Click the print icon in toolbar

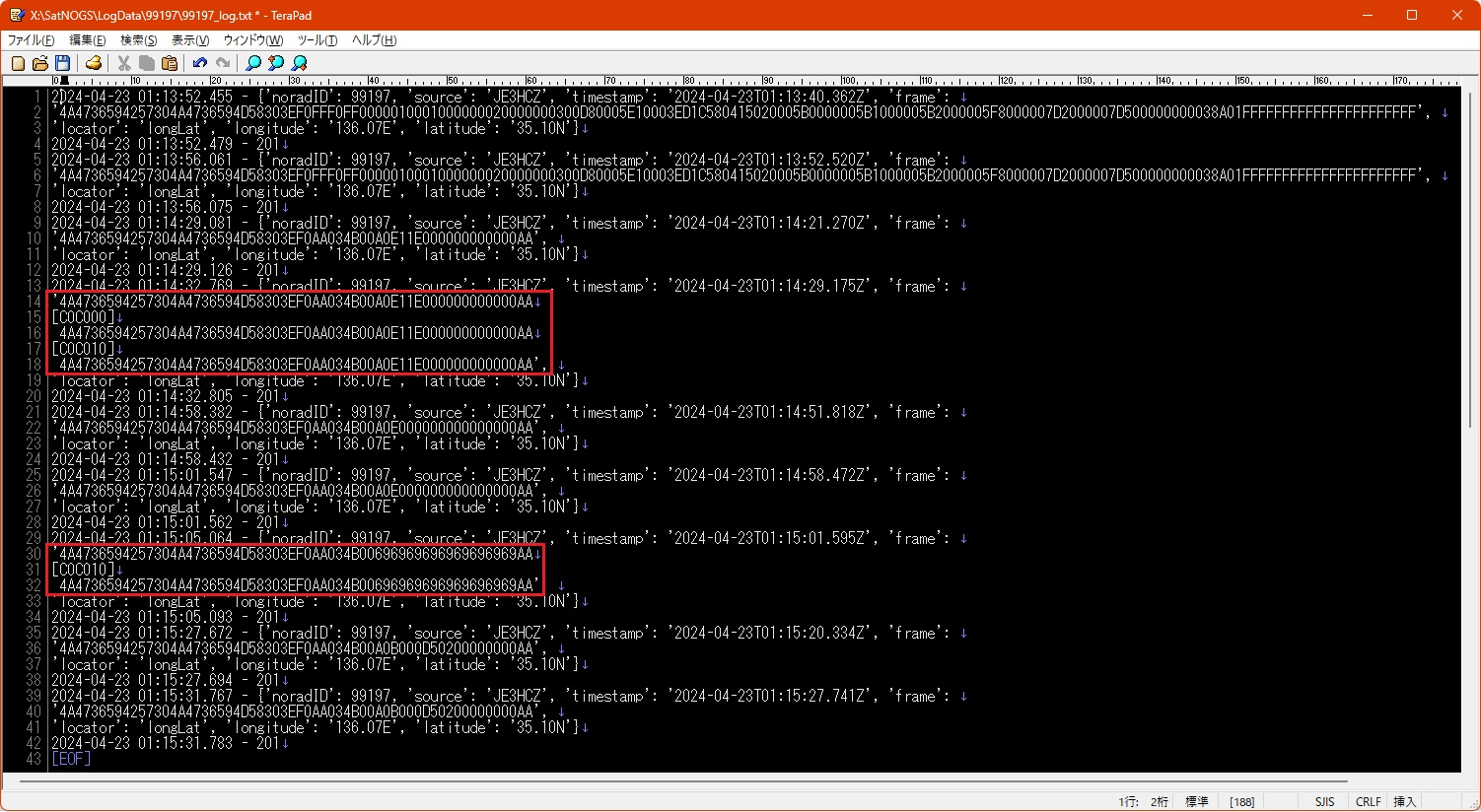pos(94,63)
